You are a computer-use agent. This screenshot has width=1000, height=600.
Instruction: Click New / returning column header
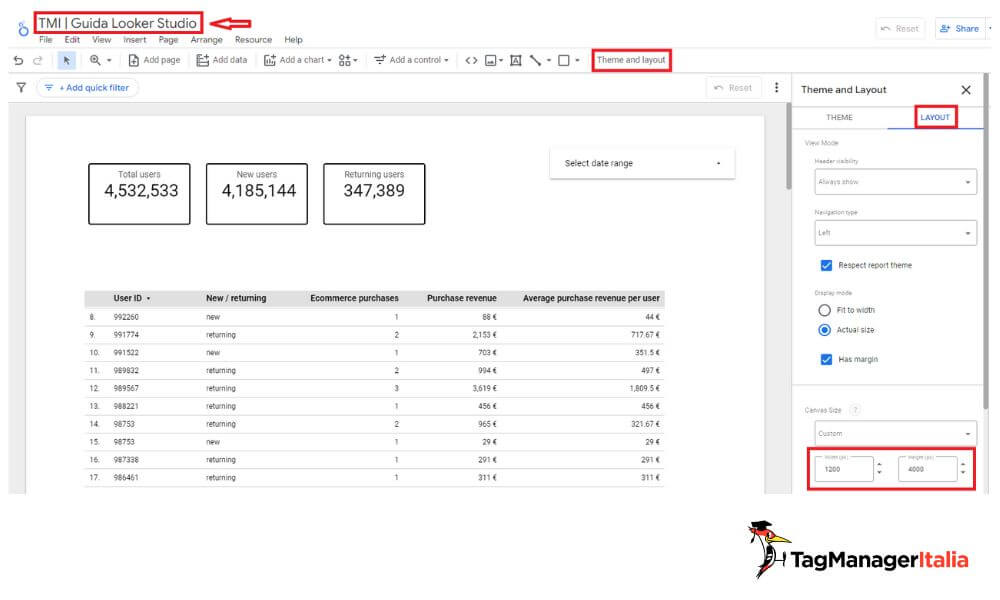point(236,298)
